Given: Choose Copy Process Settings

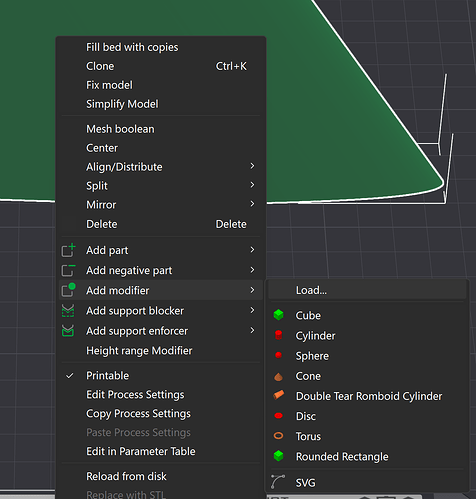Looking at the screenshot, I should [x=160, y=414].
